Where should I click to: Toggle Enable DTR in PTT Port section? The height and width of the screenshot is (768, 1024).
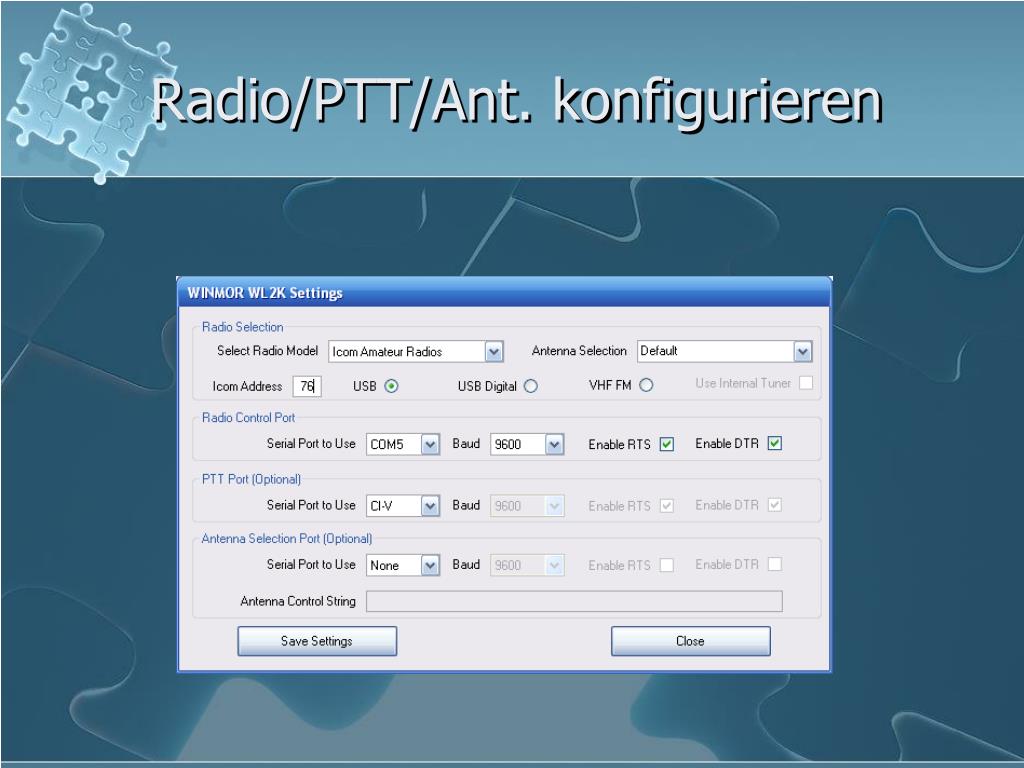point(775,505)
